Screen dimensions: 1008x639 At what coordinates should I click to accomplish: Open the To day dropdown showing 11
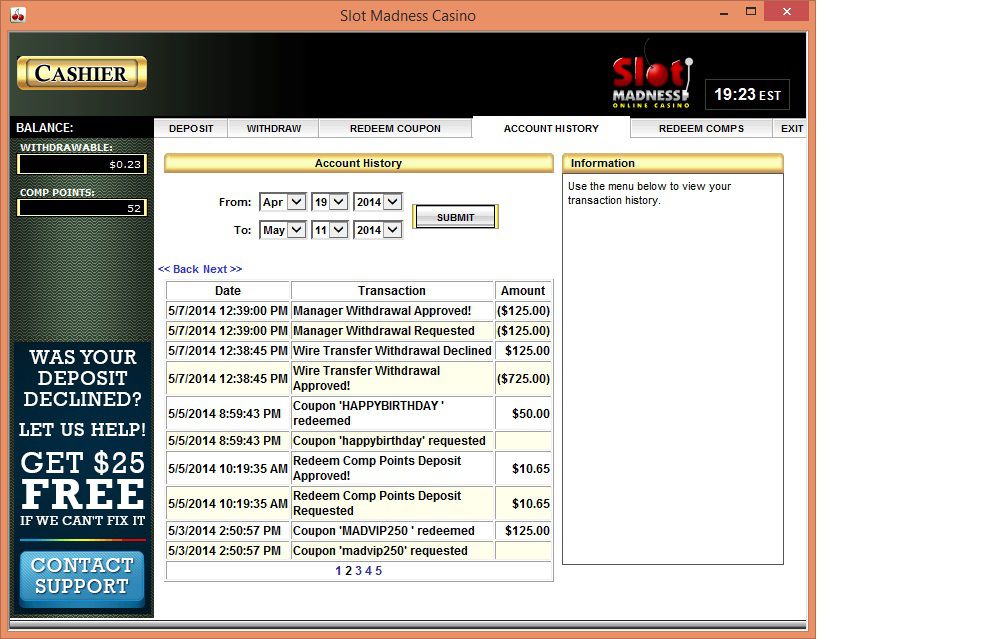coord(330,230)
